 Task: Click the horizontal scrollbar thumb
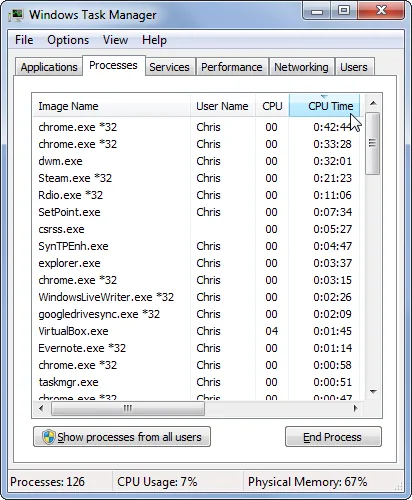tap(128, 408)
